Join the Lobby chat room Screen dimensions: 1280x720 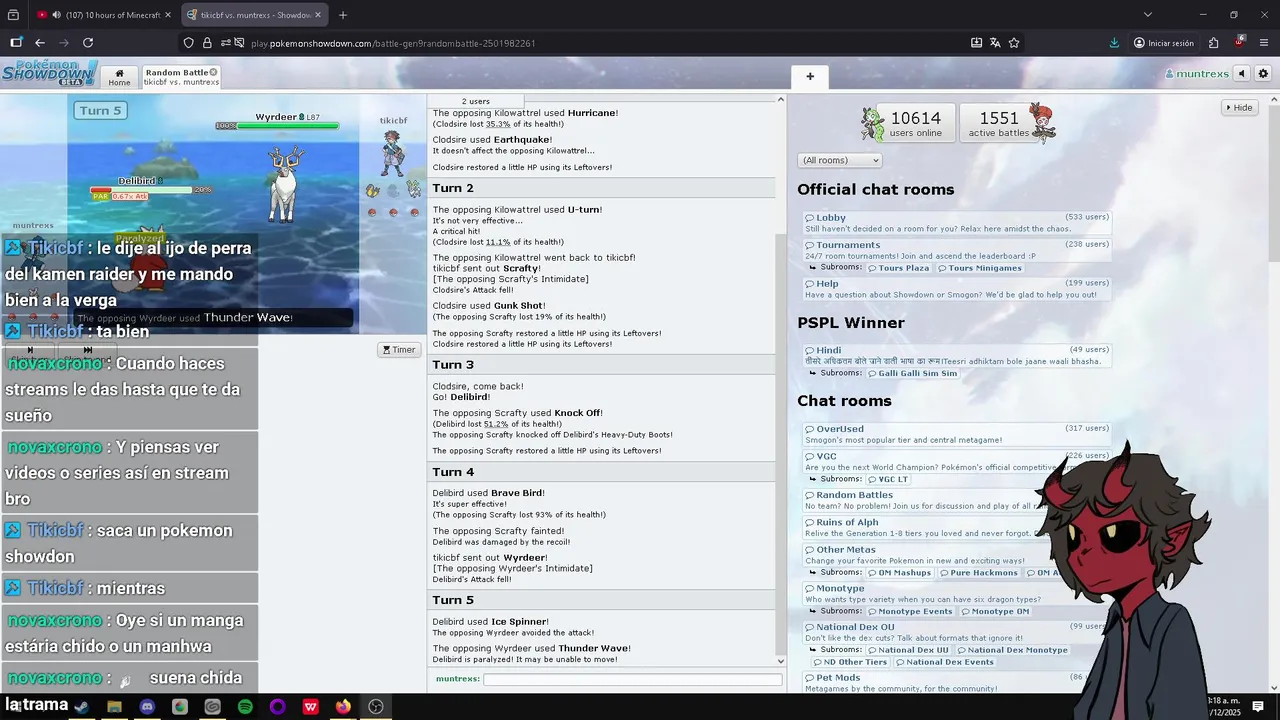pyautogui.click(x=957, y=222)
